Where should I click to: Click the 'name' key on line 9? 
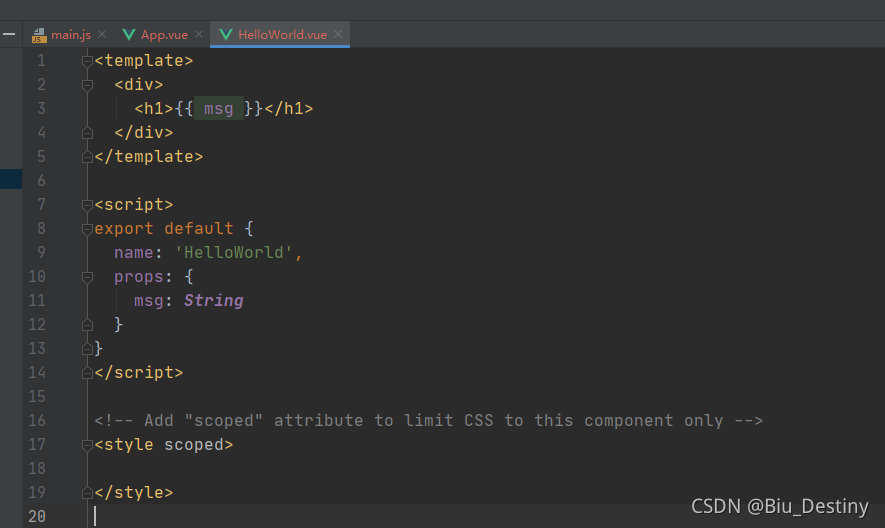[134, 252]
